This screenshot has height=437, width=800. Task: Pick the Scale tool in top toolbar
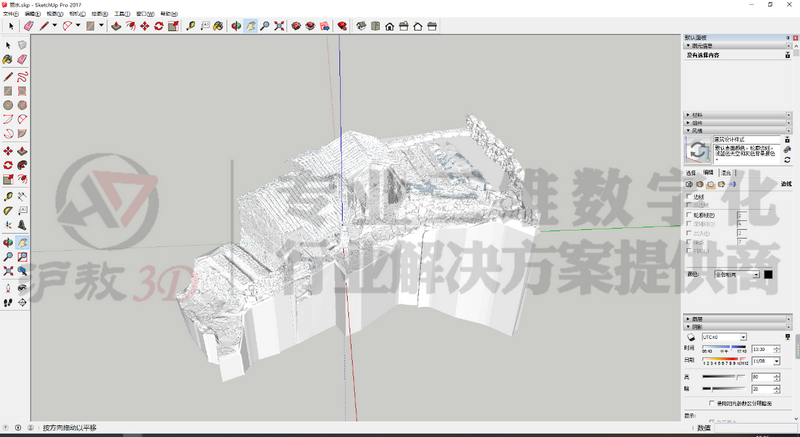173,26
